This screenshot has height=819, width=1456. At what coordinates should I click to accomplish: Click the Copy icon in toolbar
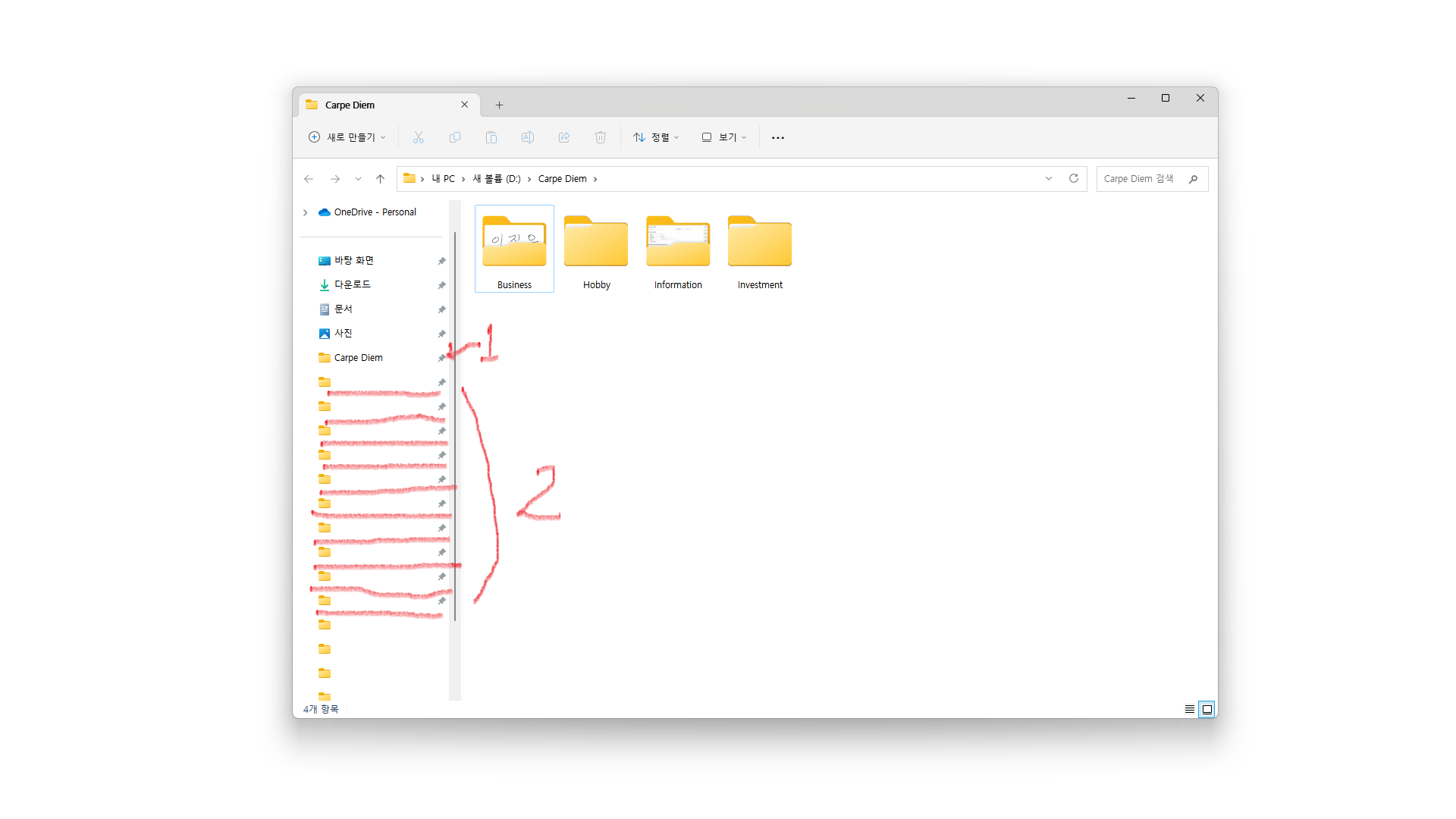(x=455, y=137)
